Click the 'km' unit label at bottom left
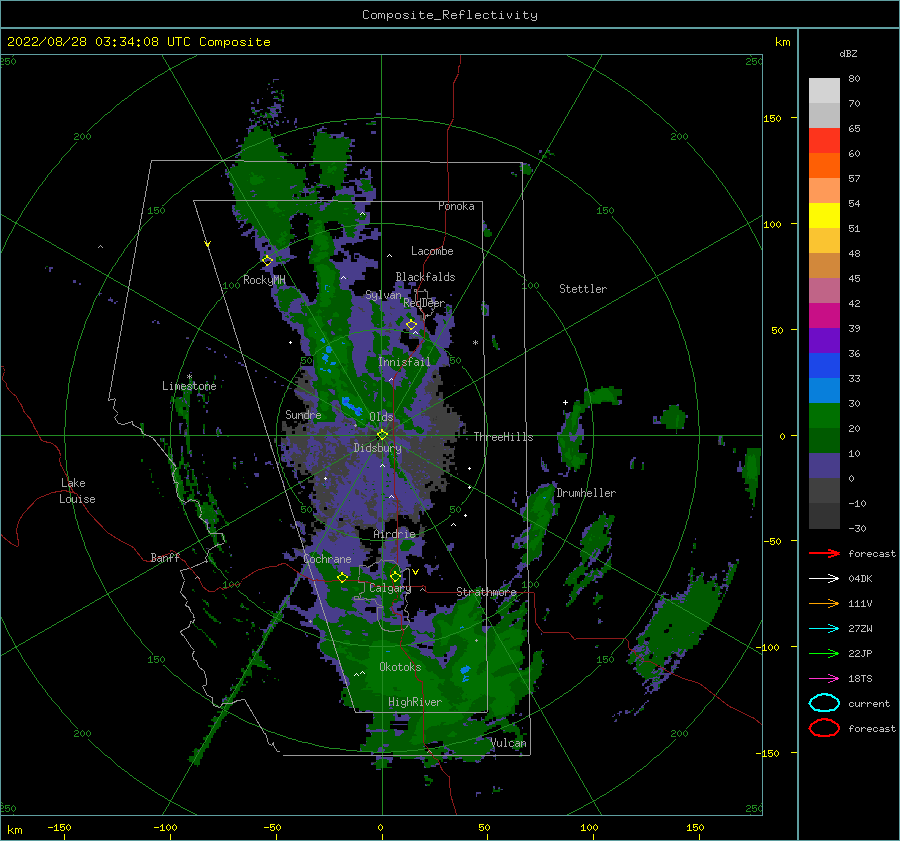 coord(14,830)
